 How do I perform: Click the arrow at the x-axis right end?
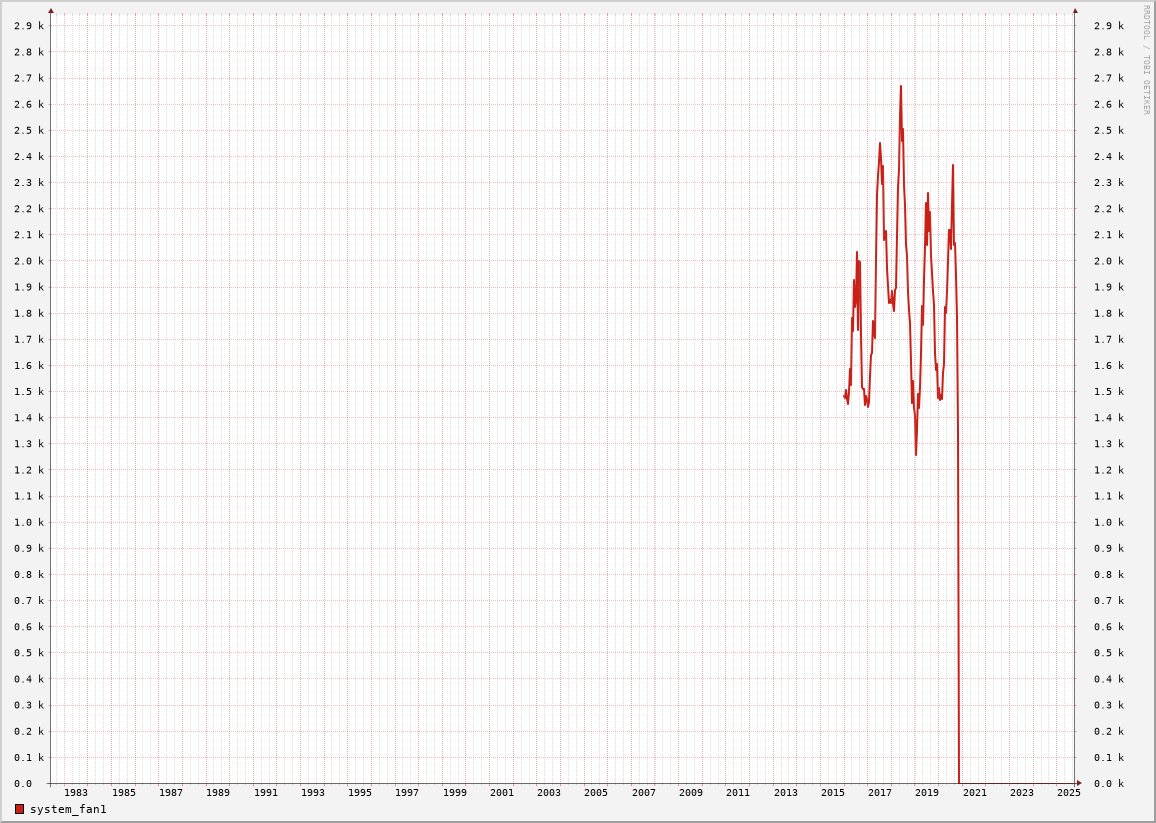click(1079, 783)
